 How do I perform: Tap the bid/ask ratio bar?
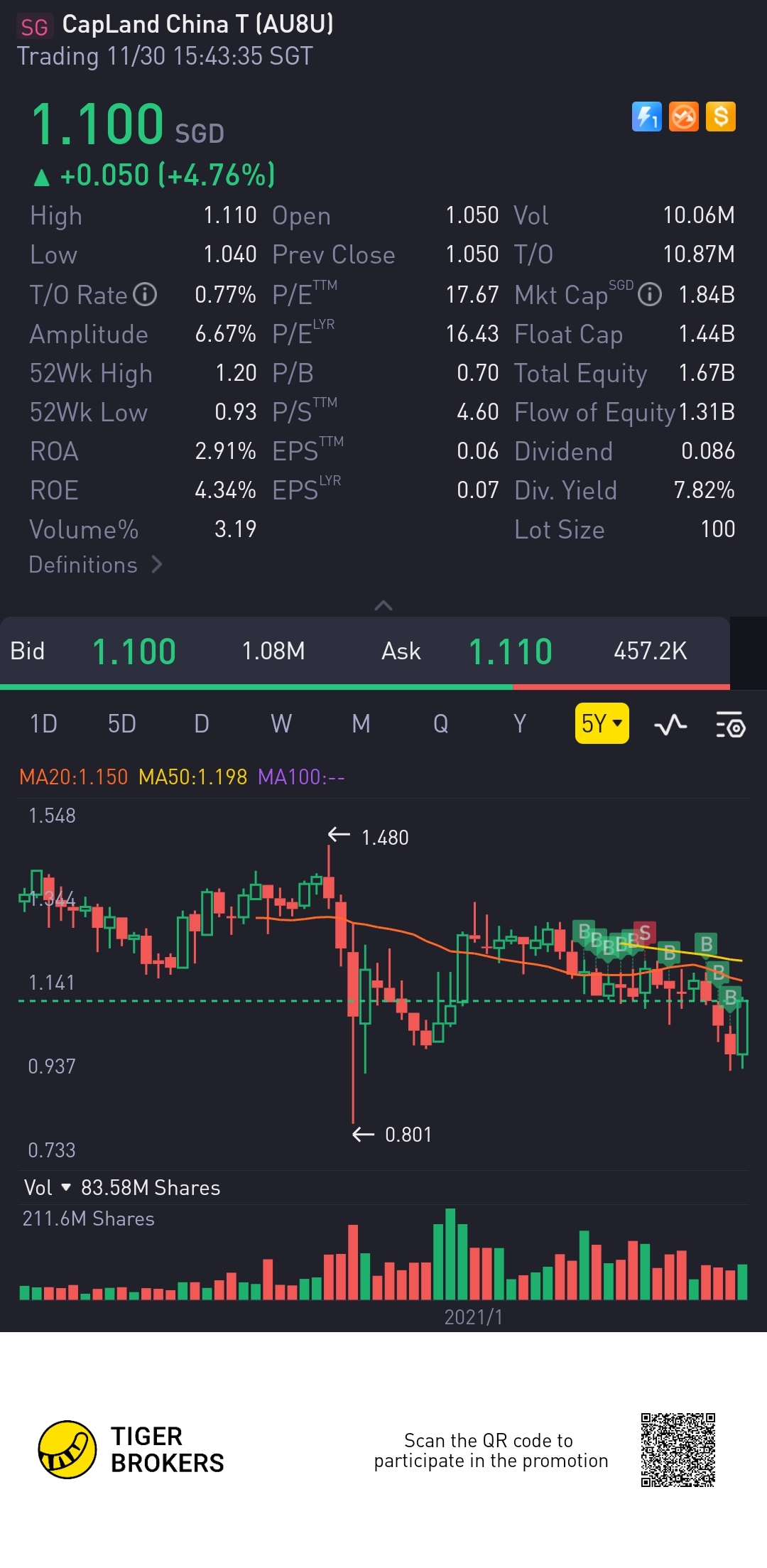365,687
